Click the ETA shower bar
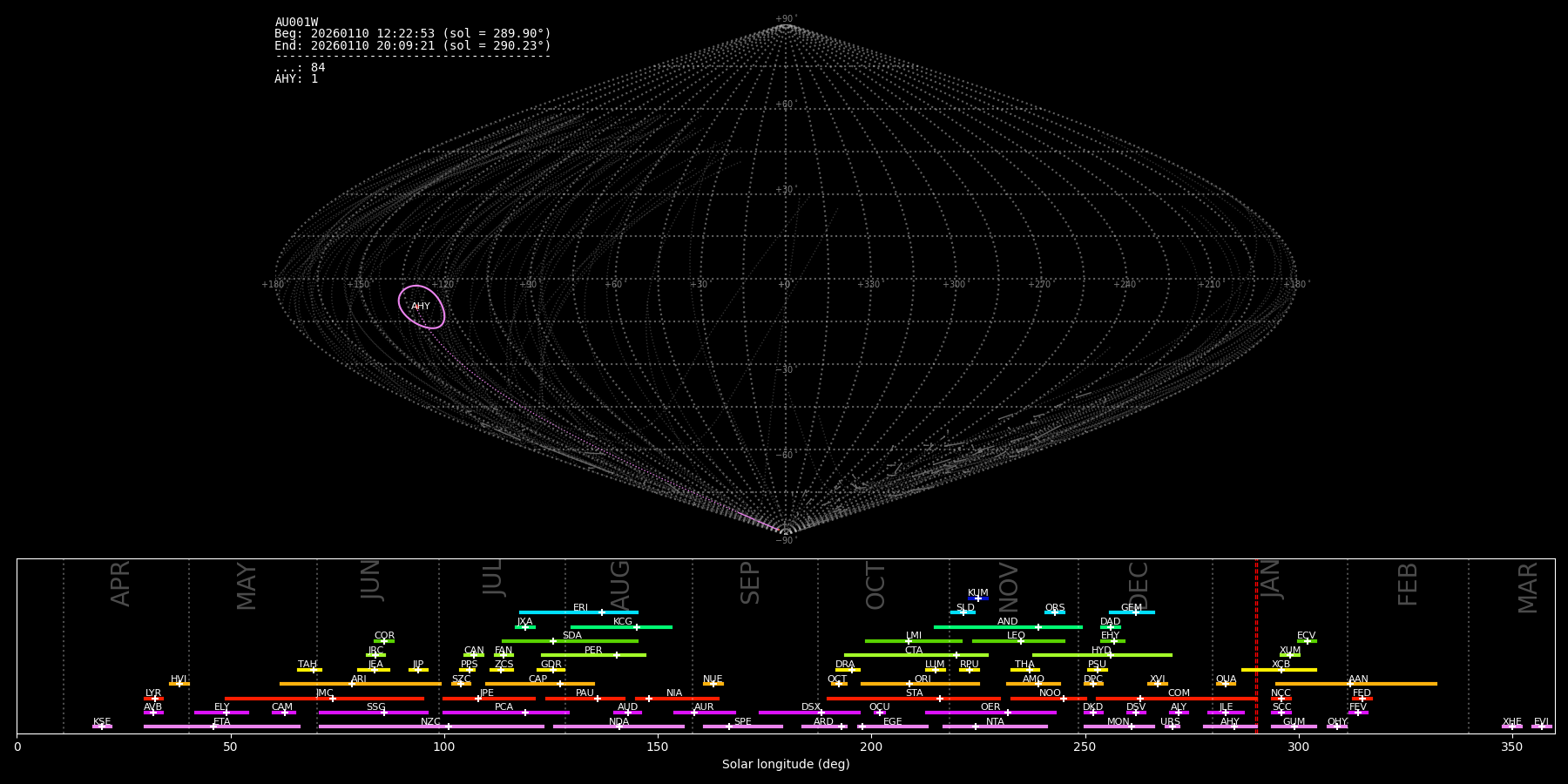 click(221, 727)
